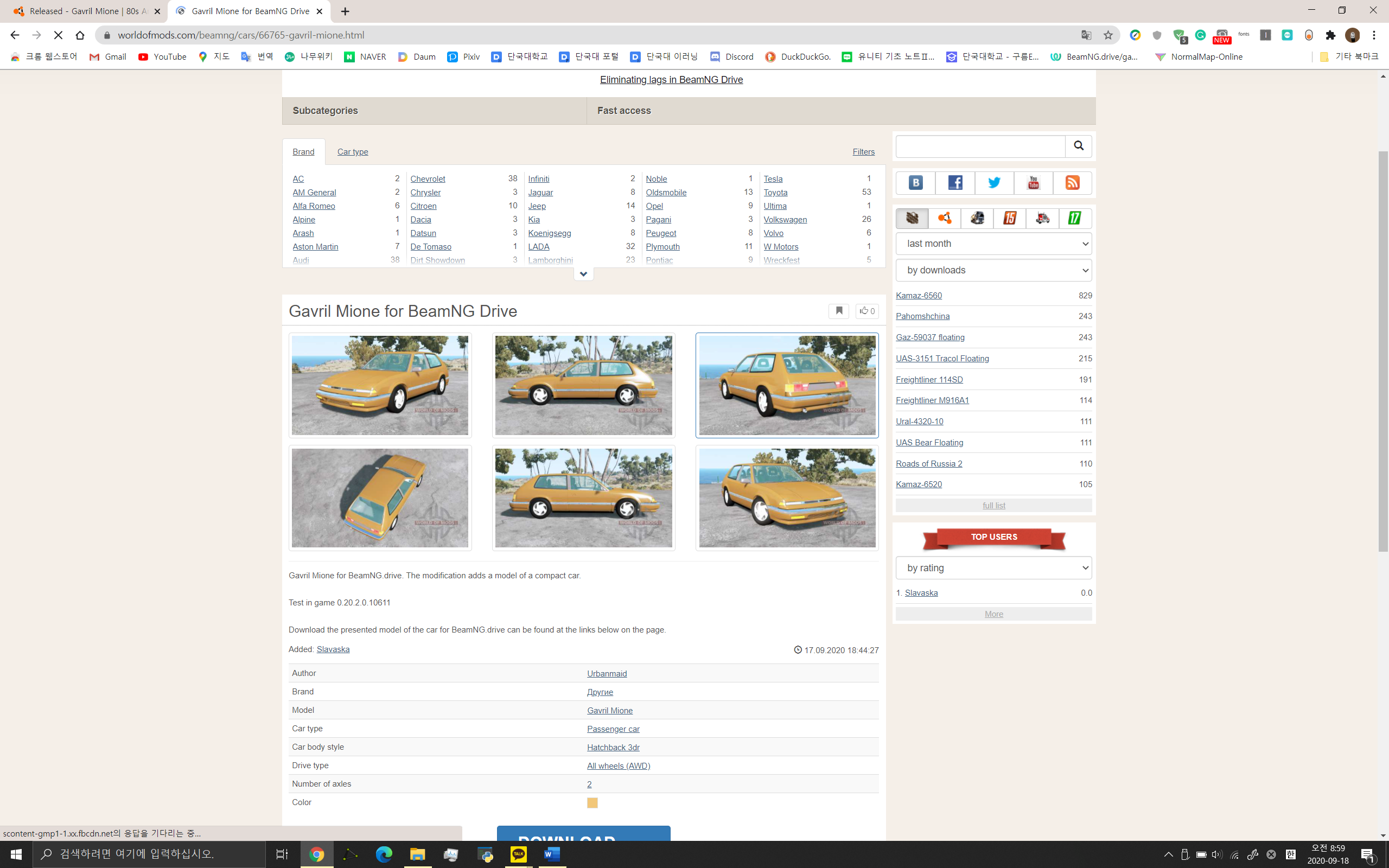Click the page vertical scrollbar
This screenshot has width=1389, height=868.
[1382, 352]
